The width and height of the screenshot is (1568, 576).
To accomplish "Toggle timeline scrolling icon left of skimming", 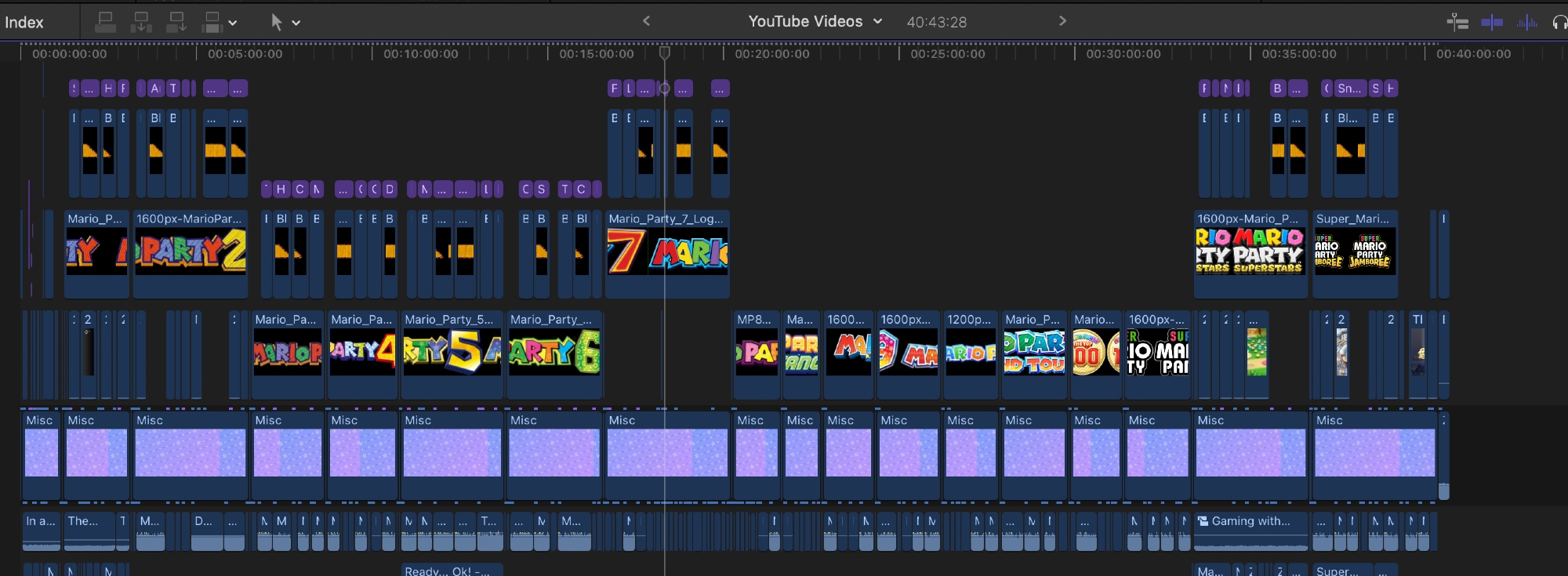I will point(1457,23).
